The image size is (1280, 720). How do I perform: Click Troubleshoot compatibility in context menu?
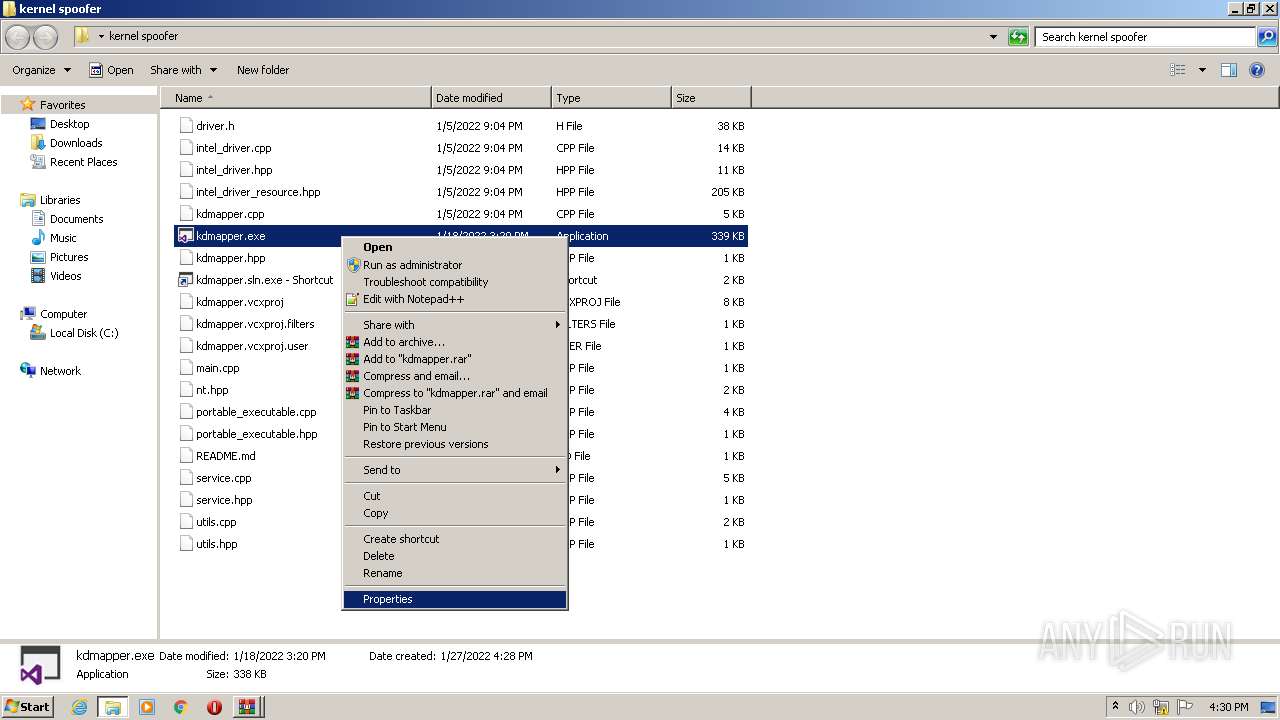(455, 282)
